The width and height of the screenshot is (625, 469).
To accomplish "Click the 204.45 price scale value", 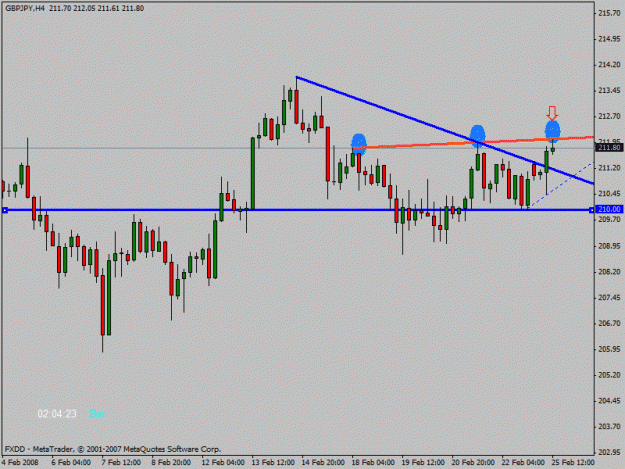I will click(x=609, y=401).
